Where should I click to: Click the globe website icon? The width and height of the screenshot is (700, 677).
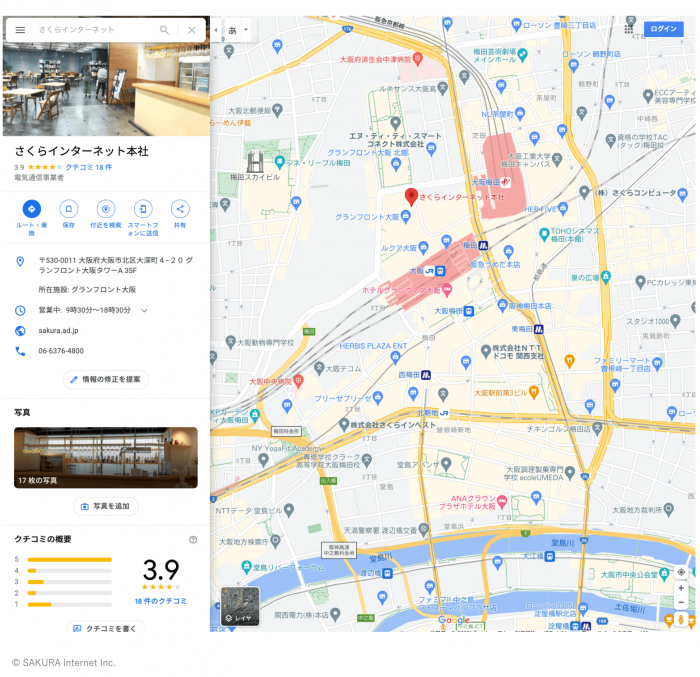click(20, 331)
